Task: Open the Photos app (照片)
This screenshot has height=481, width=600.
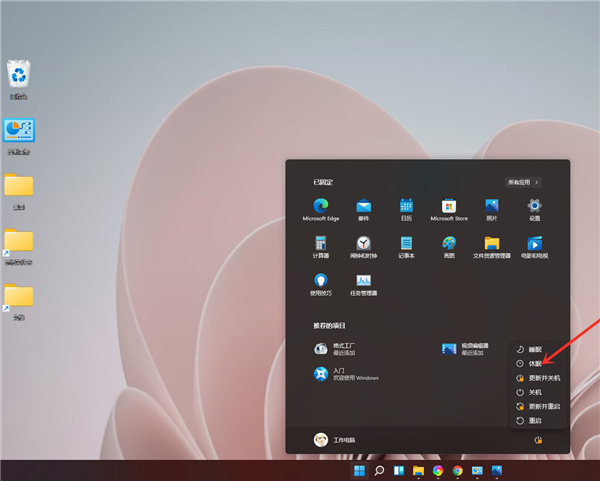Action: pyautogui.click(x=492, y=206)
